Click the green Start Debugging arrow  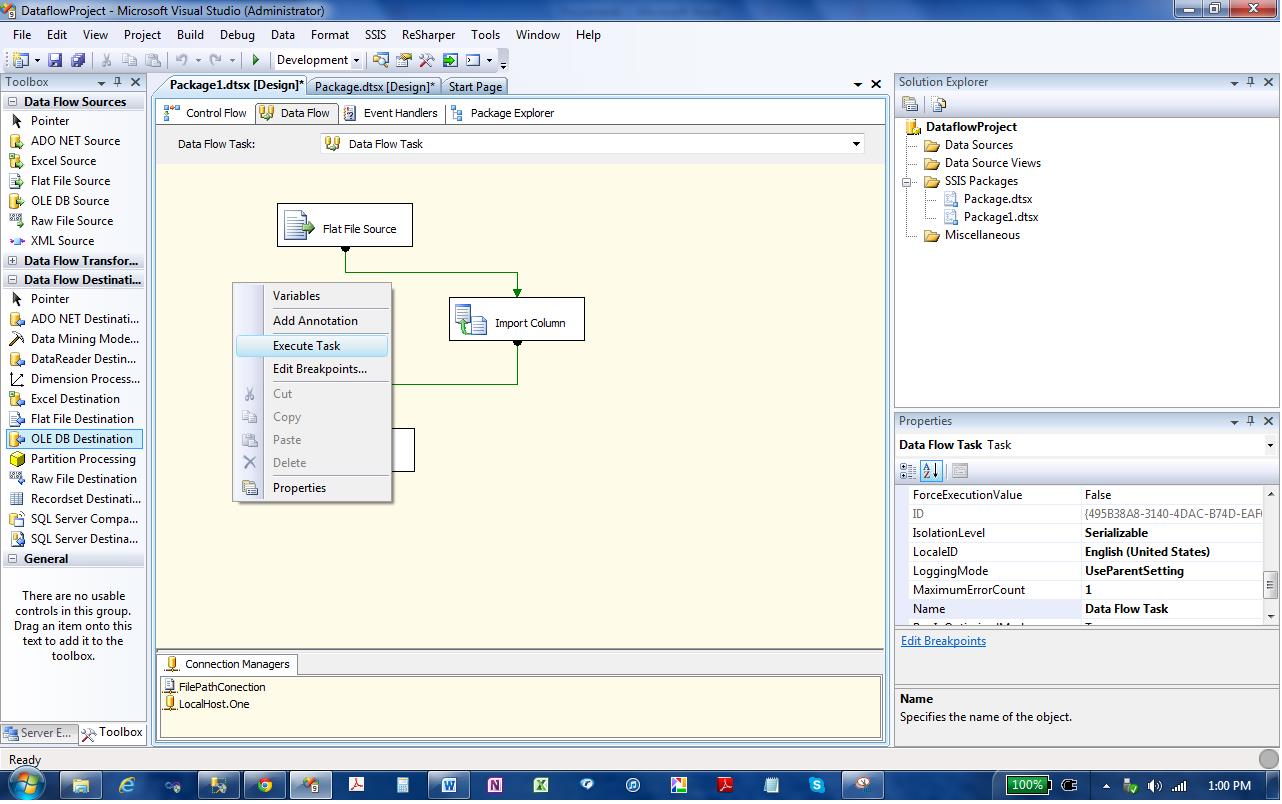pyautogui.click(x=256, y=60)
